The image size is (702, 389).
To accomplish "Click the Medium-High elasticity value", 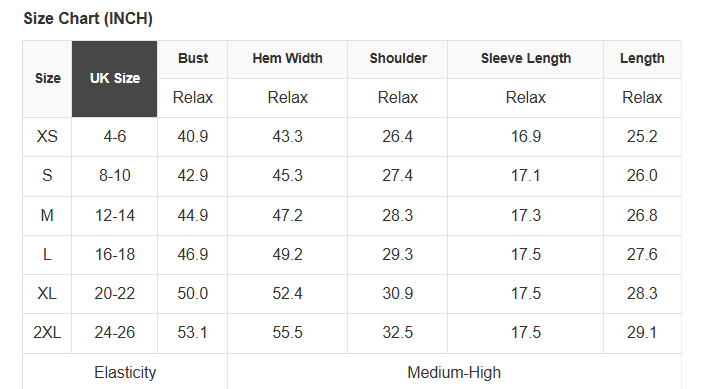I will coord(454,372).
